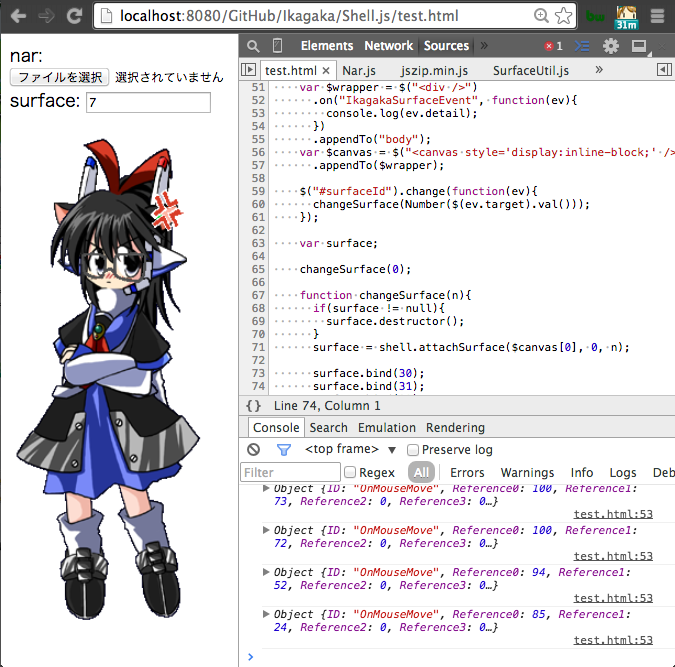
Task: Click the "Line 74, Column 1" status text
Action: pyautogui.click(x=327, y=406)
